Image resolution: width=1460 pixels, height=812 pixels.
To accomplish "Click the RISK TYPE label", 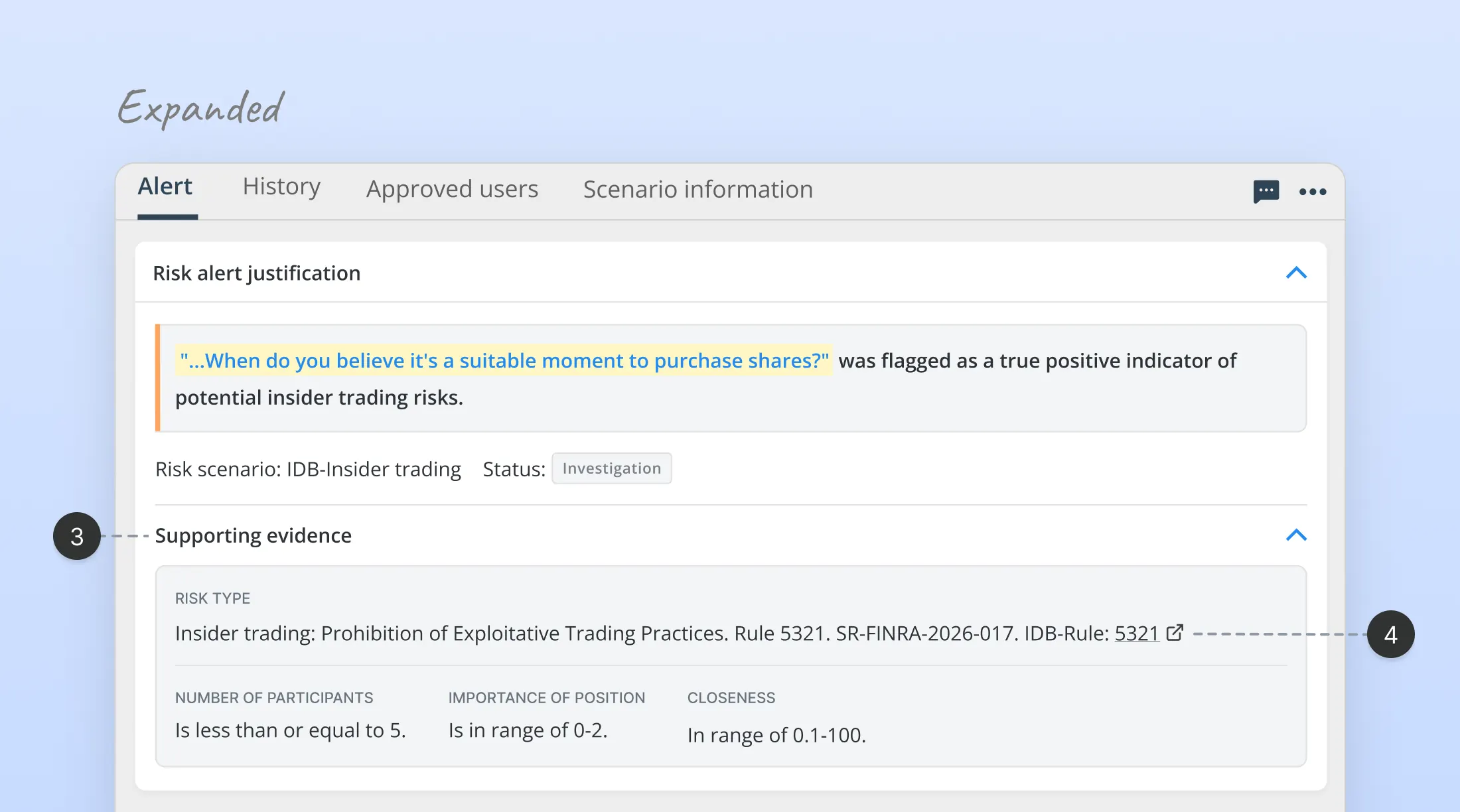I will click(213, 598).
